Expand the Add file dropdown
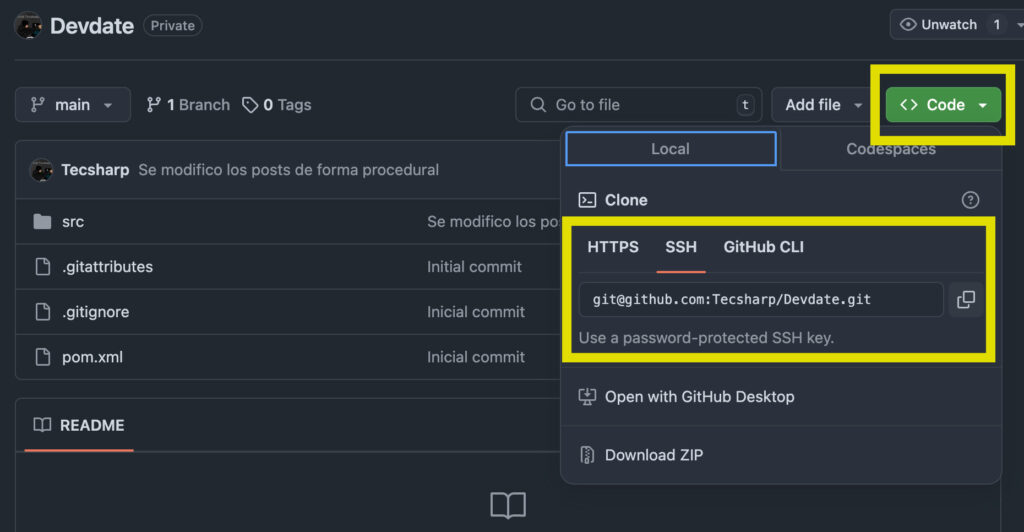This screenshot has width=1024, height=532. [x=824, y=104]
